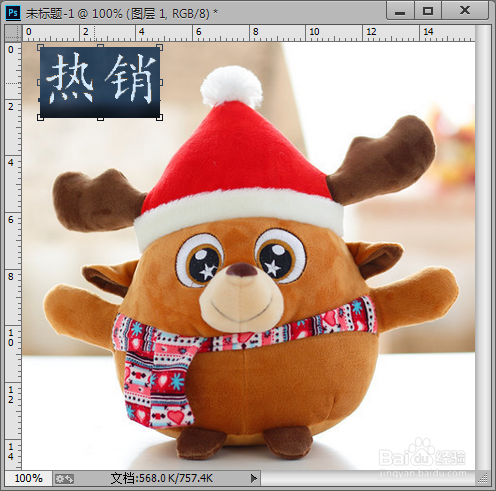Click the top-middle transform handle of 热销 box
496x491 pixels.
pos(100,47)
